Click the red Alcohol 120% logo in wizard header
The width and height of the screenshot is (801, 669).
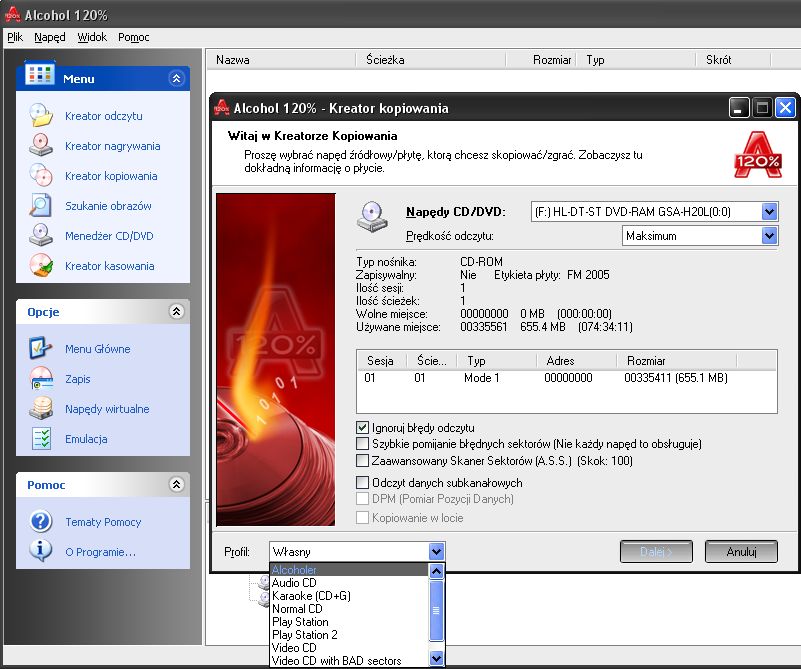click(758, 155)
